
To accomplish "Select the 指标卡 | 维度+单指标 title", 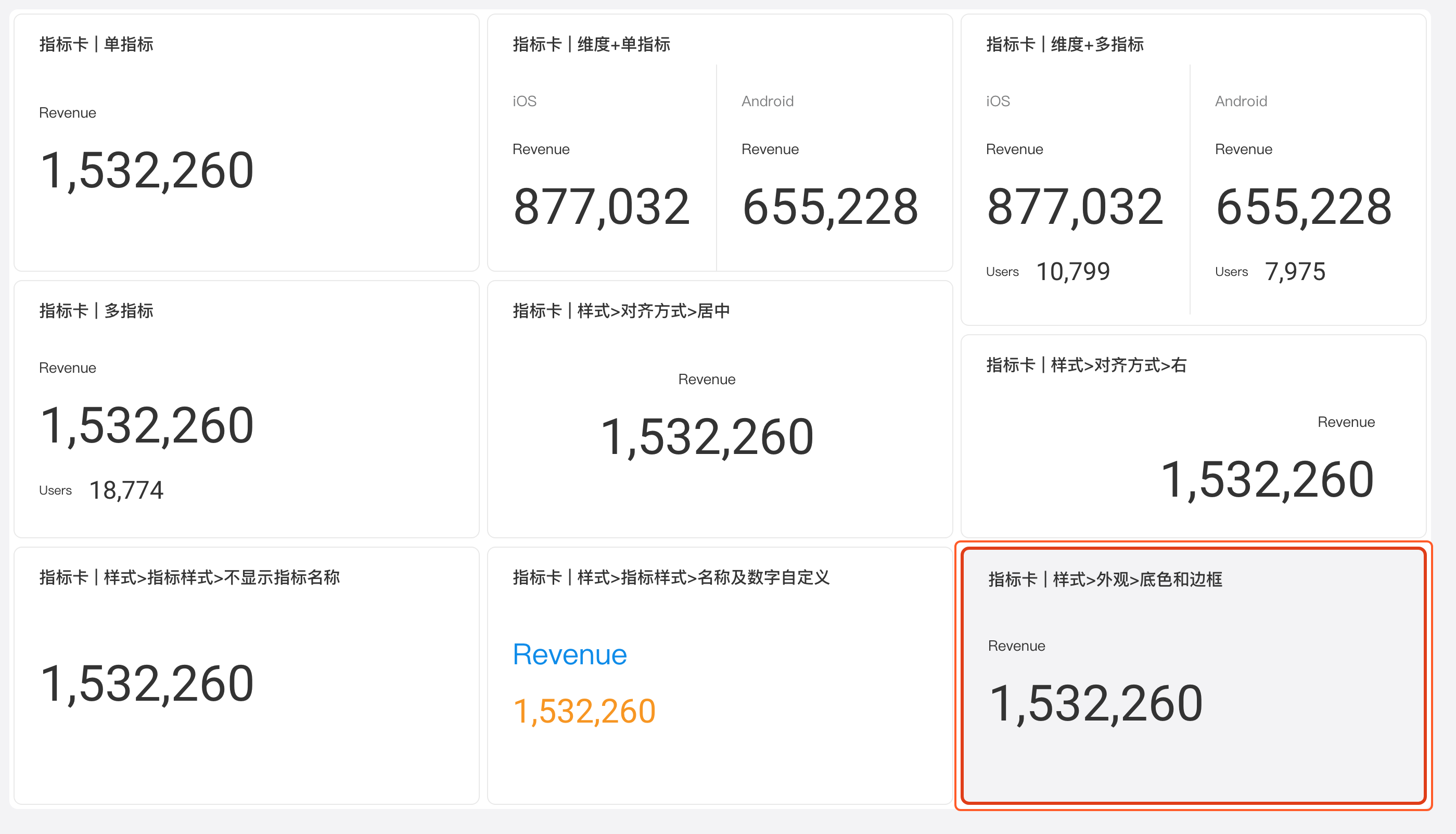I will 592,44.
